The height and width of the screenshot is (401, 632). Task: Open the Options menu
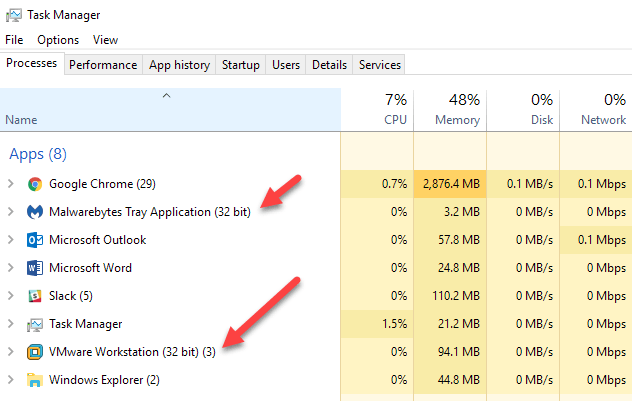tap(58, 40)
